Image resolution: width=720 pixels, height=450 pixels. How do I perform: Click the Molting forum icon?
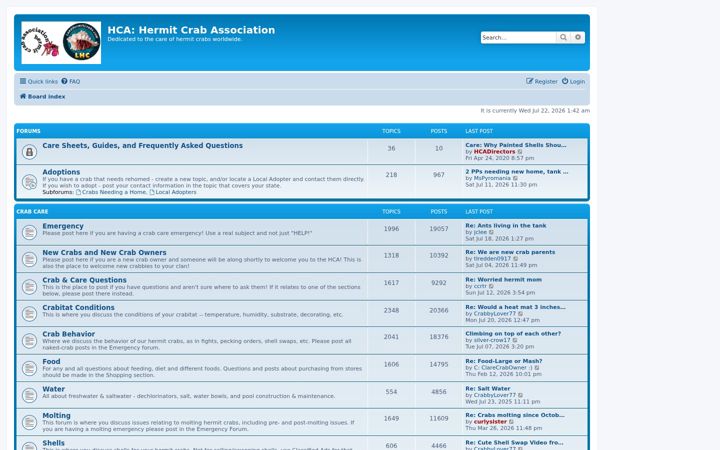(x=29, y=422)
